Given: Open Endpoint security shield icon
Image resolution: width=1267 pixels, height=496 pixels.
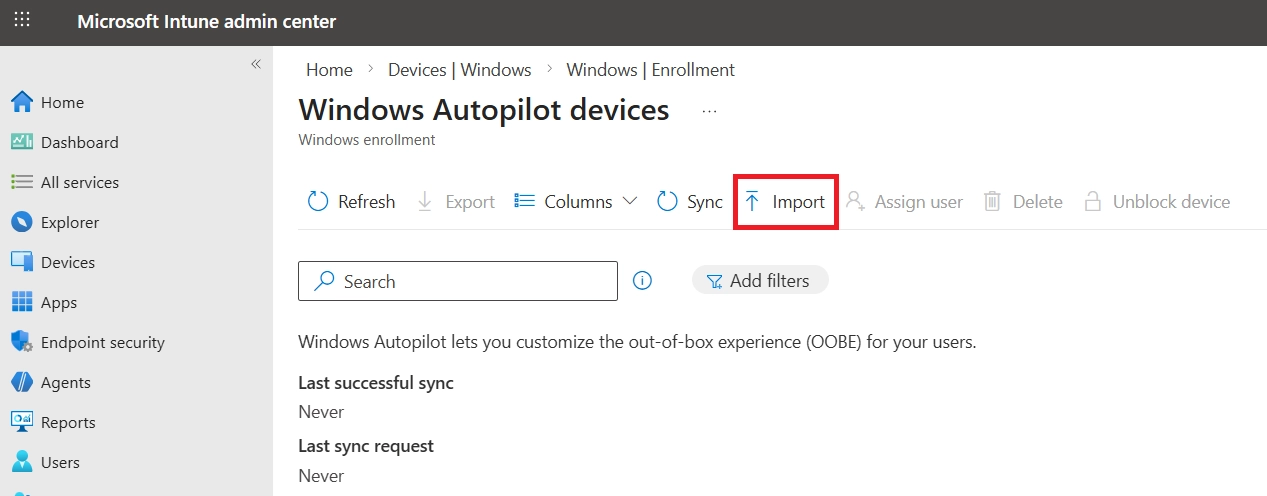Looking at the screenshot, I should click(x=22, y=342).
